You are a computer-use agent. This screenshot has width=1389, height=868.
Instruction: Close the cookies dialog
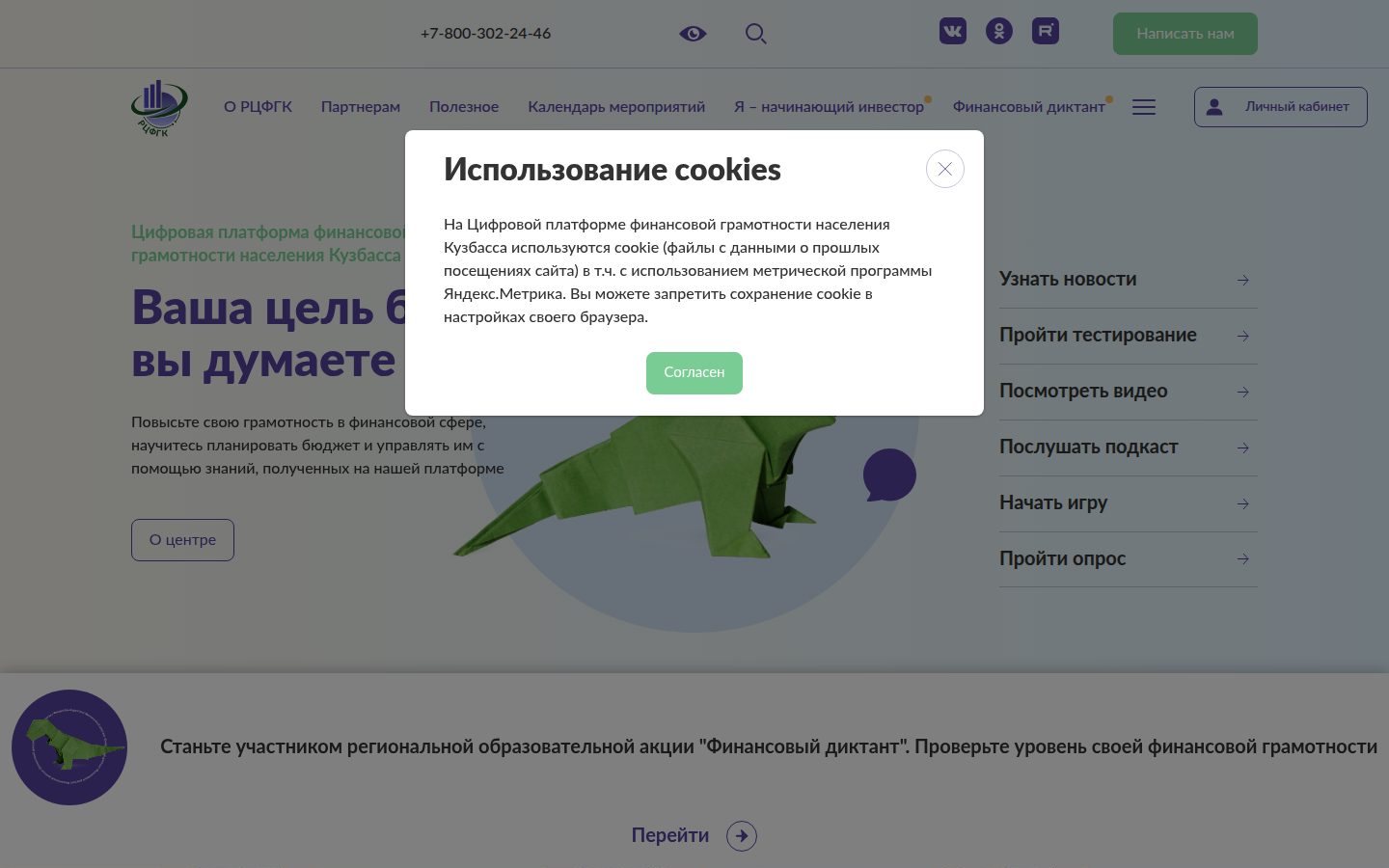pos(945,169)
